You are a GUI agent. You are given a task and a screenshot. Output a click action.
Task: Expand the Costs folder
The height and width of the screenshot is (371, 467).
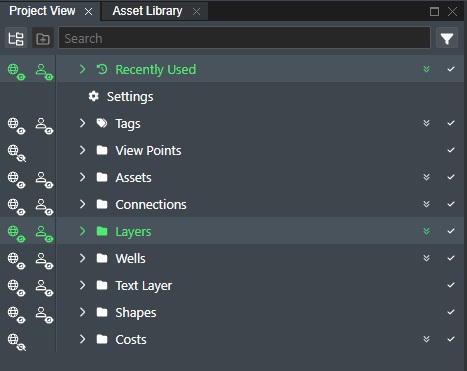(82, 339)
